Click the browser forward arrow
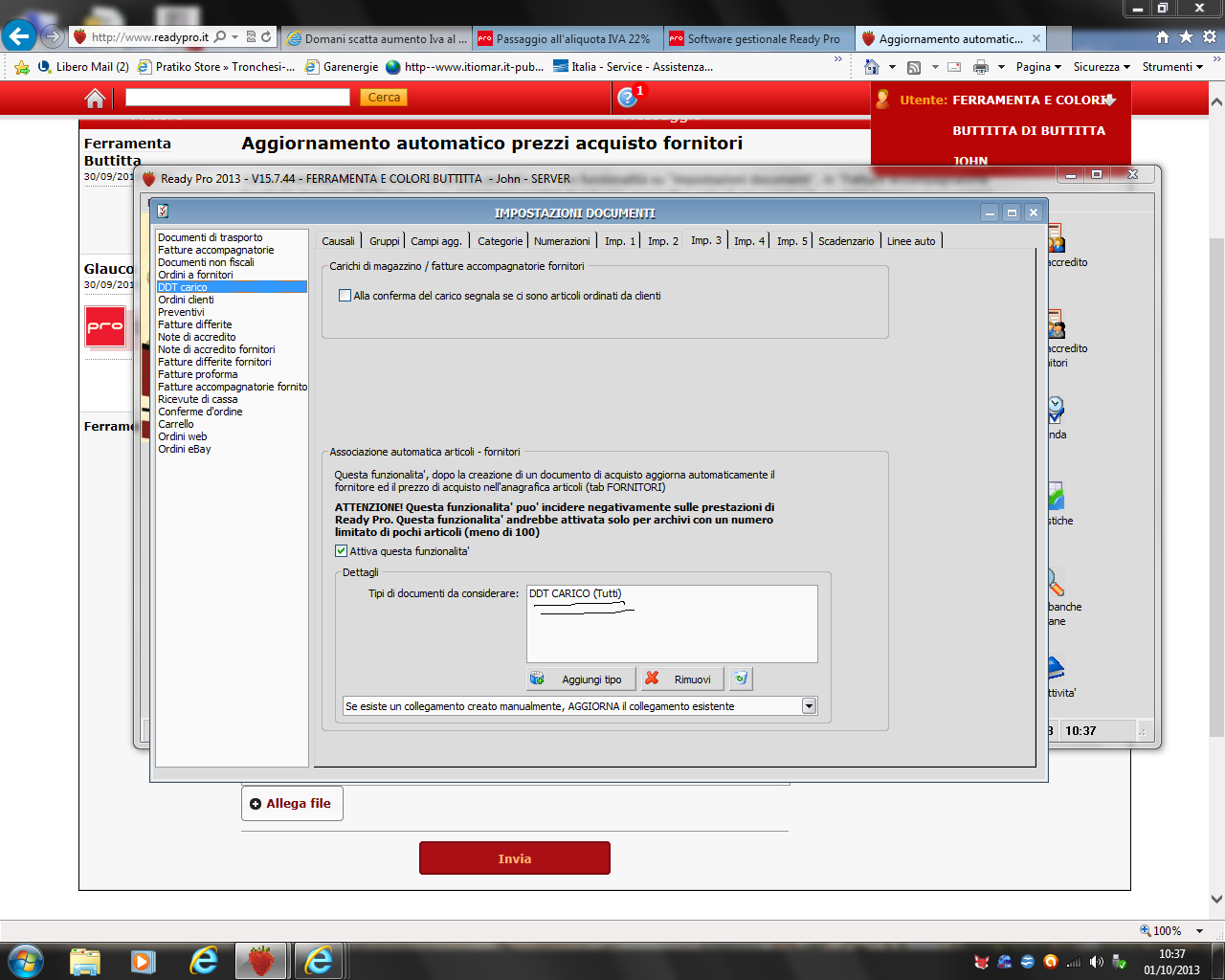 click(x=53, y=37)
